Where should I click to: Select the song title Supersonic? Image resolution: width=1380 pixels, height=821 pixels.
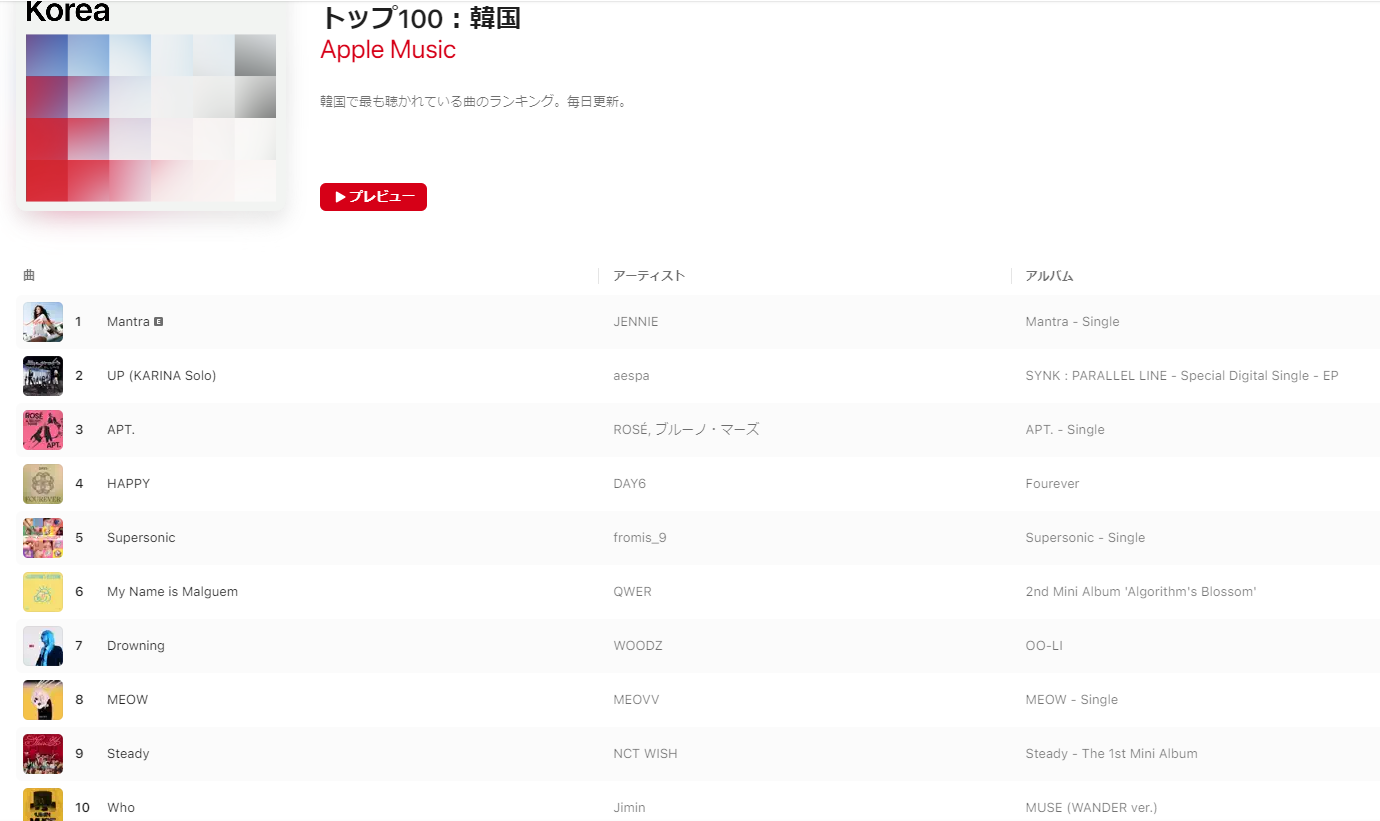click(x=141, y=538)
